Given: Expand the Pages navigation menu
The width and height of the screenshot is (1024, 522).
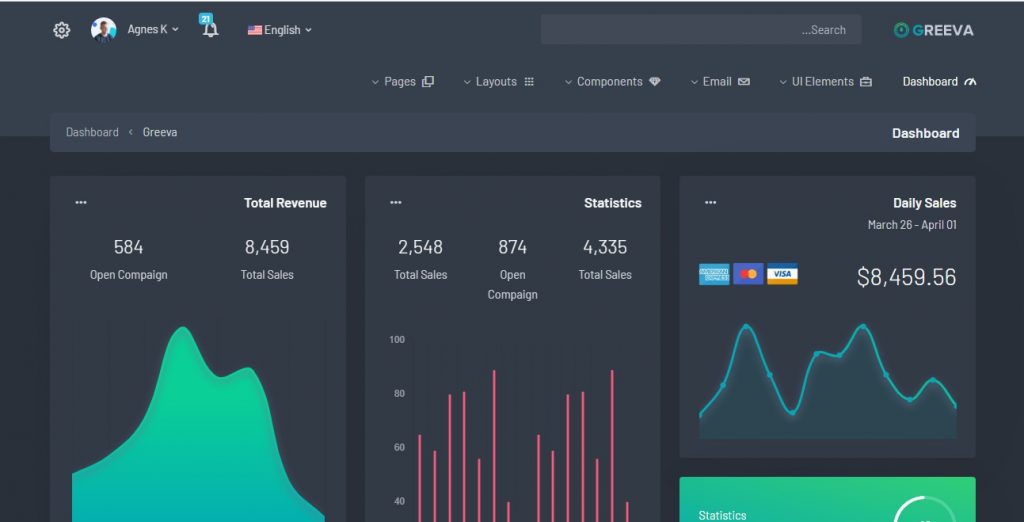Looking at the screenshot, I should [402, 82].
